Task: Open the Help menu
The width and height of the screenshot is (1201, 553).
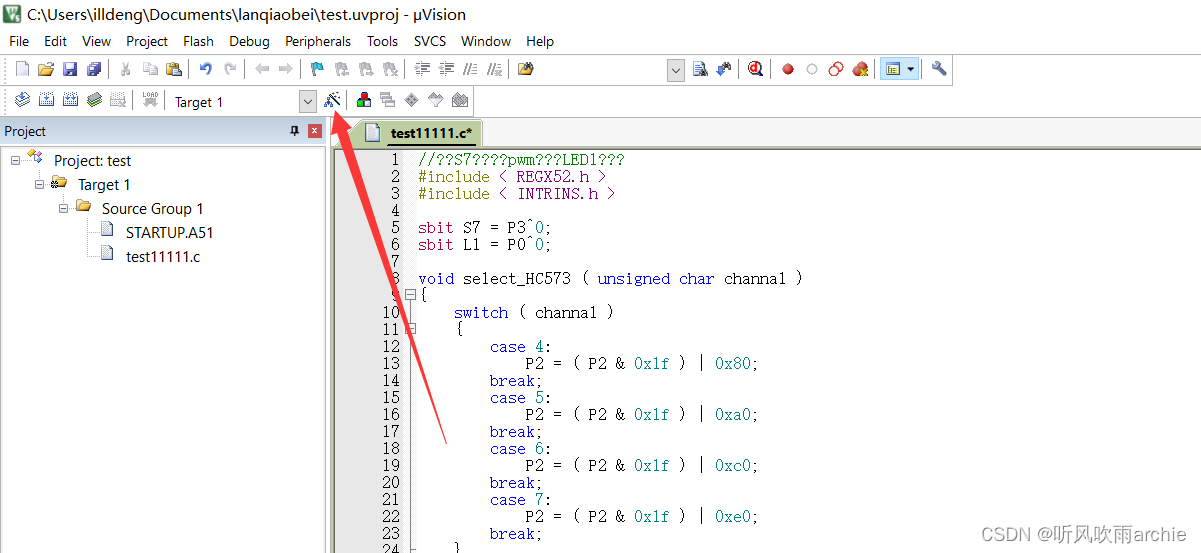Action: pos(540,41)
